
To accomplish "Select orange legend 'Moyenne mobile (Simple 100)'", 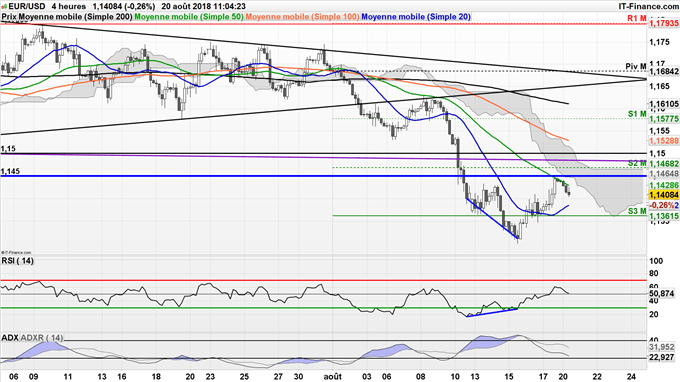I will coord(302,17).
